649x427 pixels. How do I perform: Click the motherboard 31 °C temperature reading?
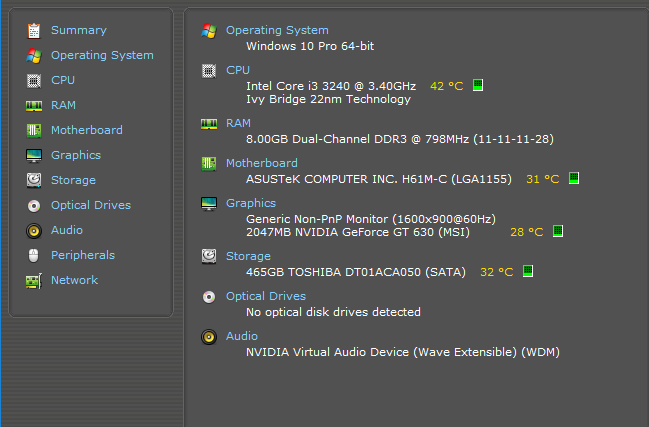coord(543,179)
